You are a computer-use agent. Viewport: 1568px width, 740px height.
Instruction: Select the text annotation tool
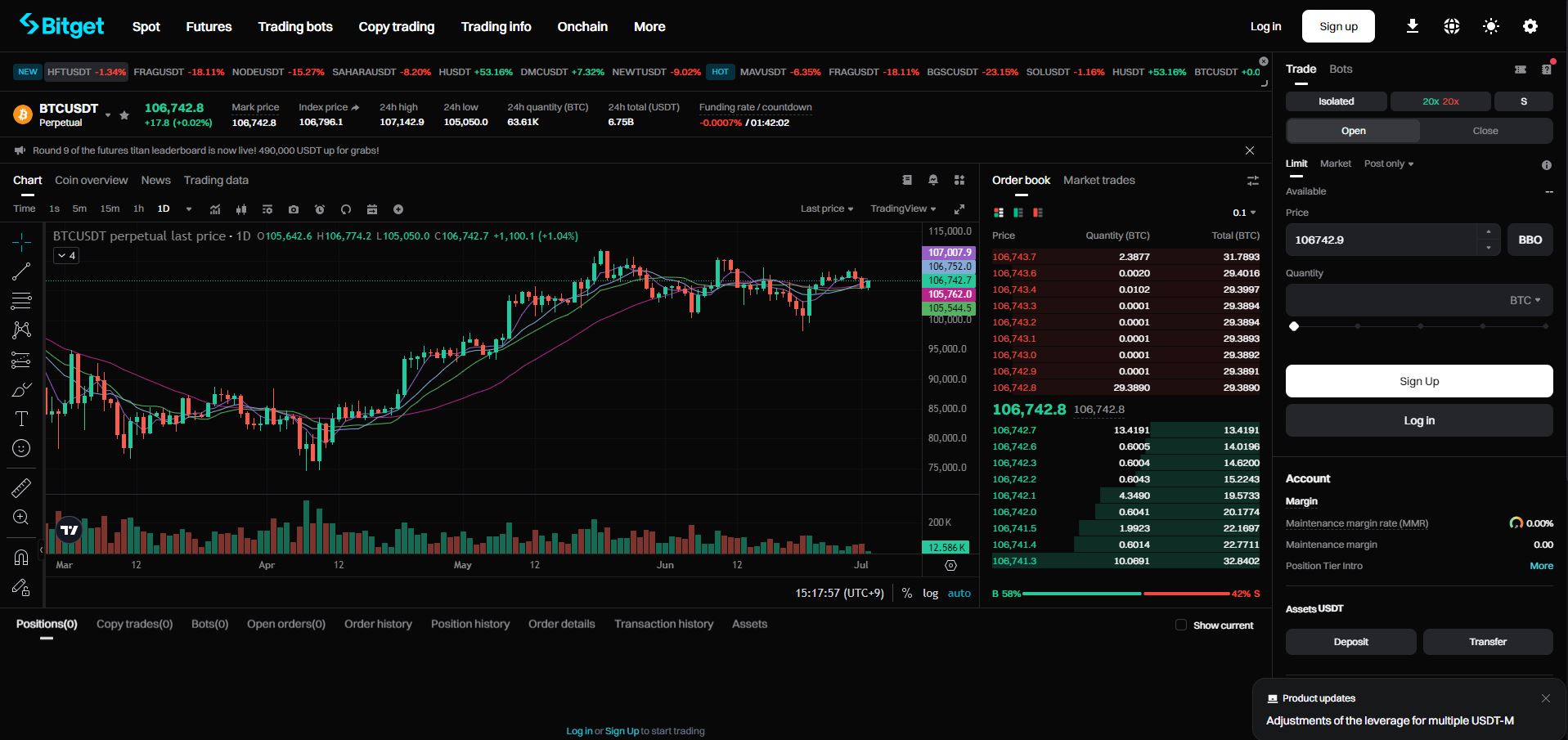coord(21,419)
